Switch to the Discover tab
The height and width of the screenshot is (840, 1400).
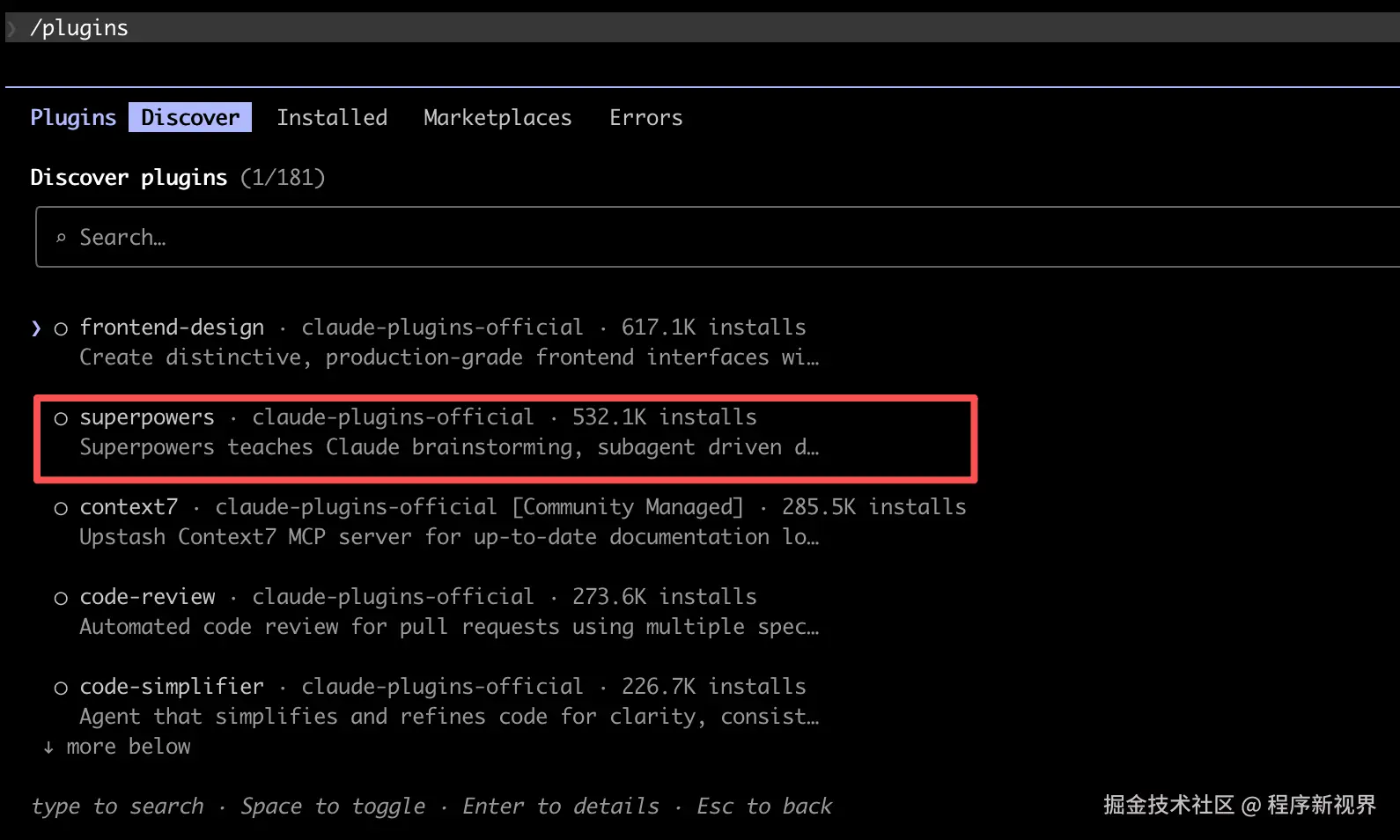coord(190,117)
